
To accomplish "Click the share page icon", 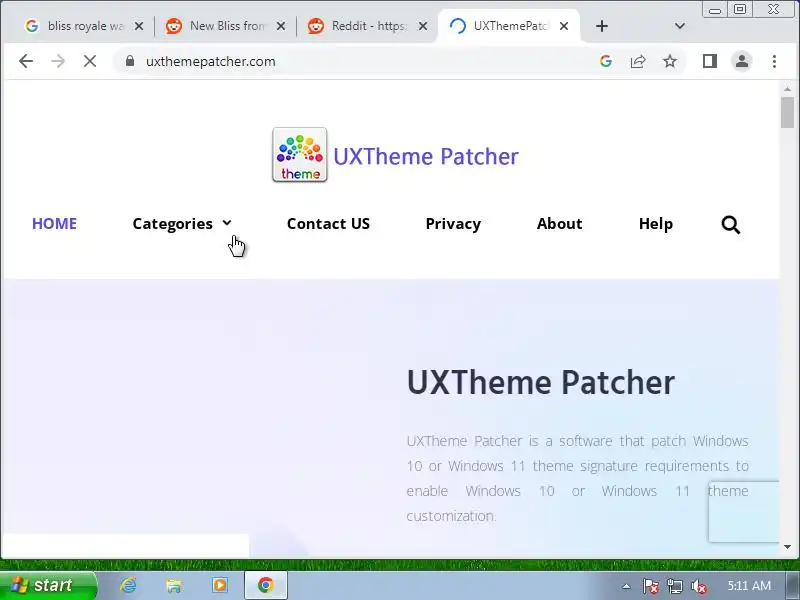I will 638,61.
